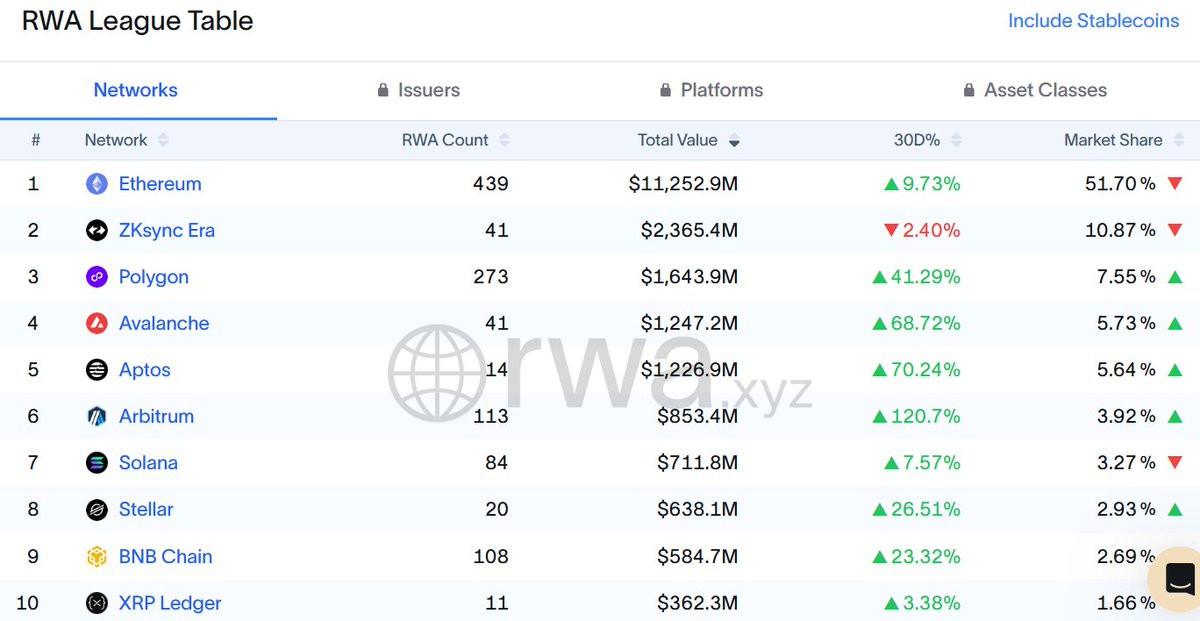Click ZKsync Era's value $2,365.4M
Image resolution: width=1200 pixels, height=621 pixels.
coord(689,231)
